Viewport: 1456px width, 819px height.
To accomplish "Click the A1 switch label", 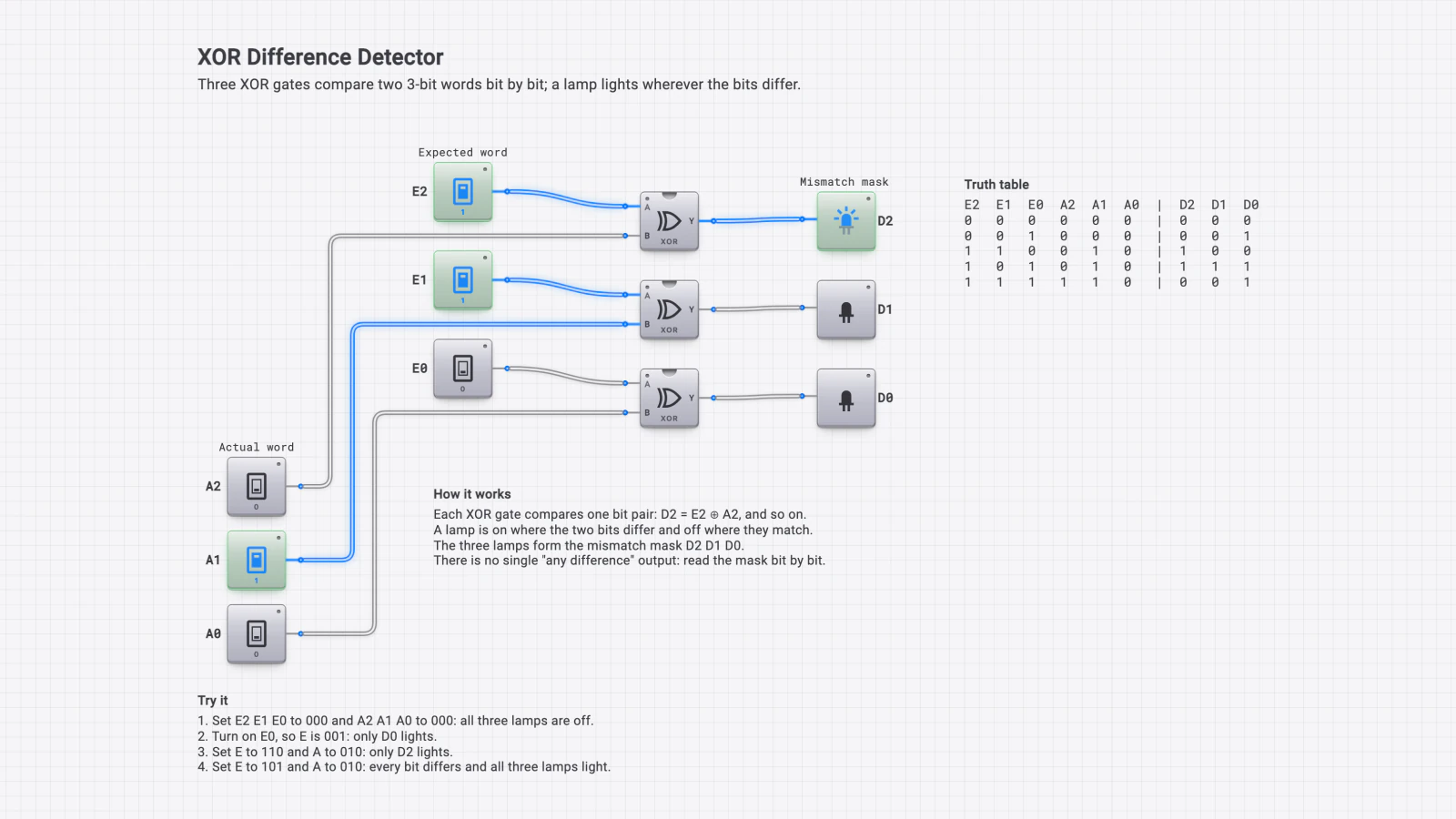I will [213, 561].
